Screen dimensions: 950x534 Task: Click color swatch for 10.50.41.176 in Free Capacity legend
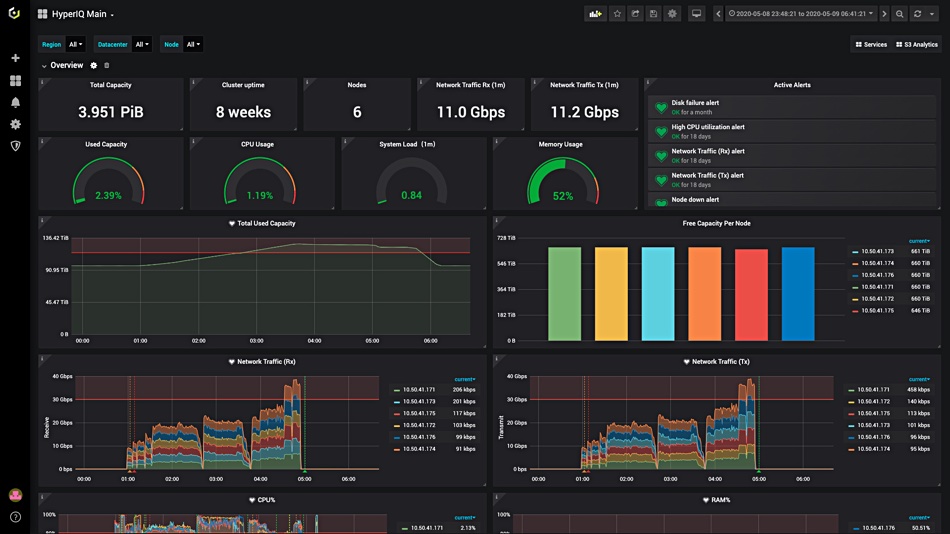point(855,275)
